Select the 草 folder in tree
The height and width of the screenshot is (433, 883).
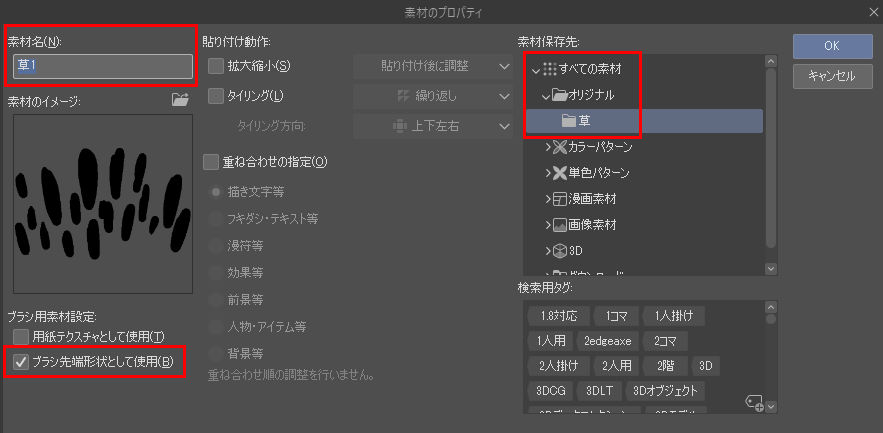pyautogui.click(x=644, y=121)
